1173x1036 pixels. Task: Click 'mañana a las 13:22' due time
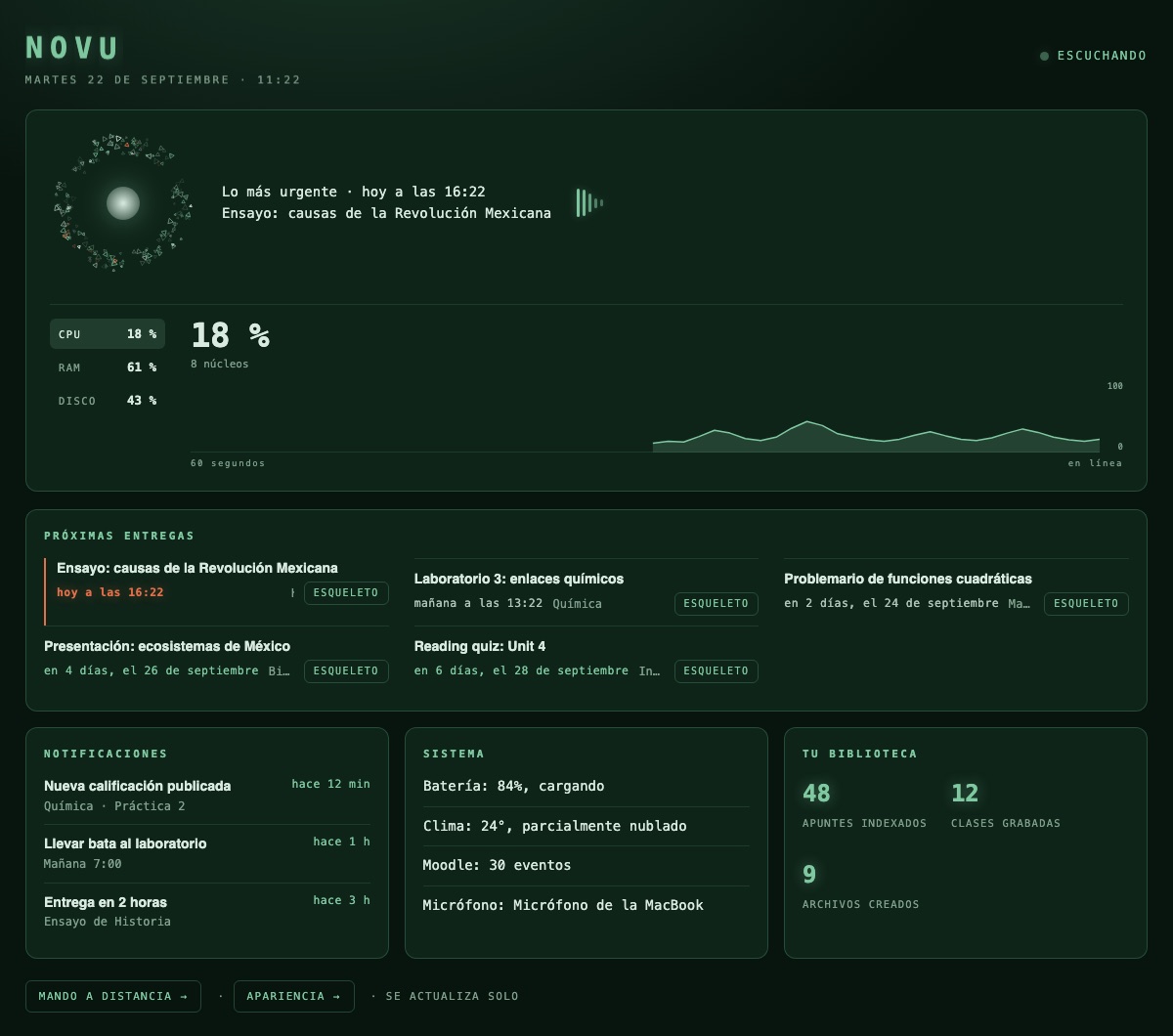pyautogui.click(x=479, y=603)
